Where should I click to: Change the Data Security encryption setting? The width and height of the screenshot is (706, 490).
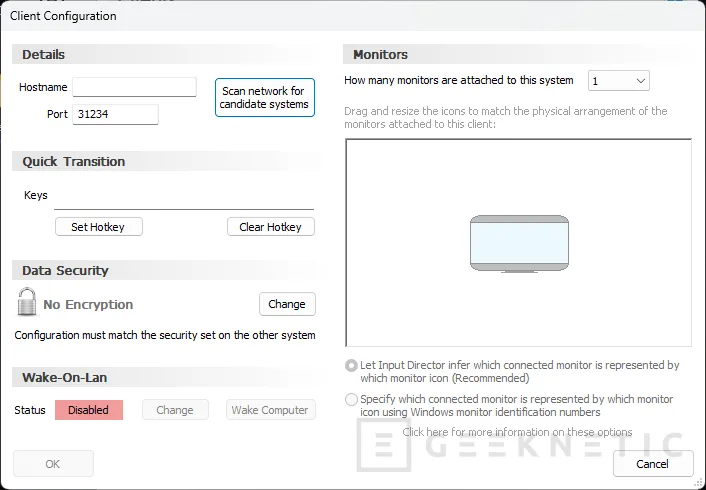287,304
